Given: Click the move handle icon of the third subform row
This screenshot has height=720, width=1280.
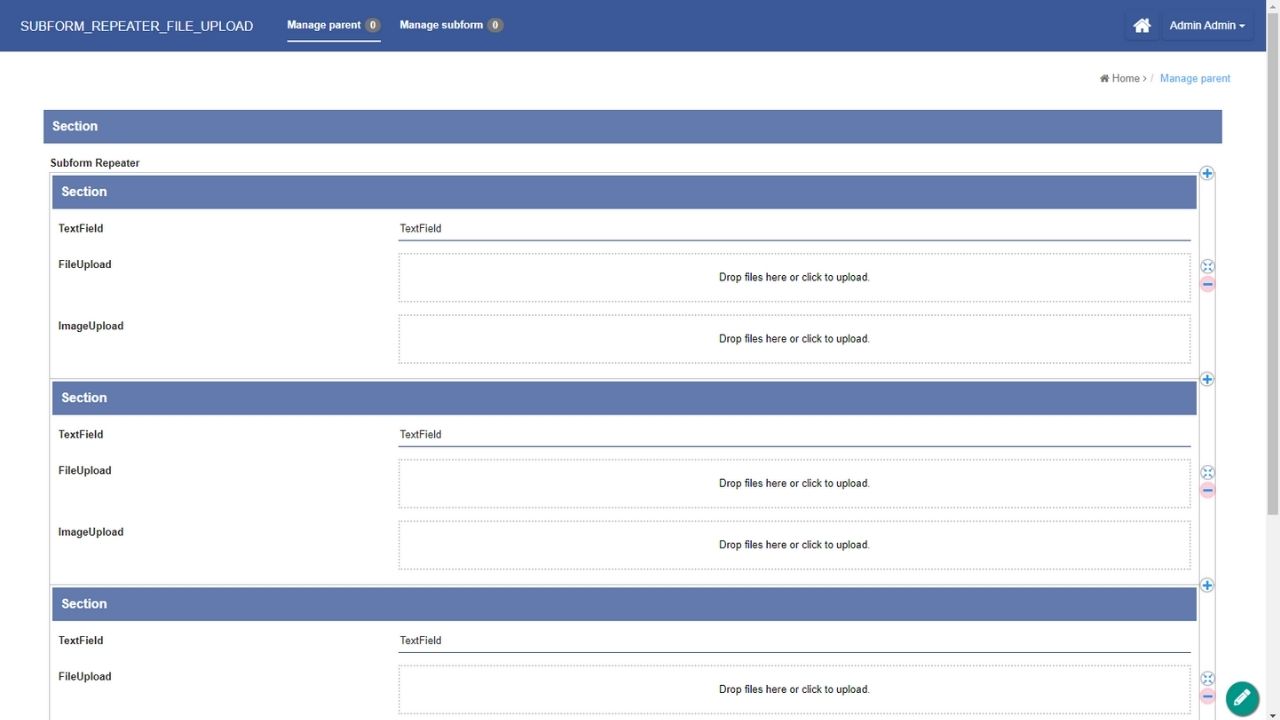Looking at the screenshot, I should (x=1207, y=679).
